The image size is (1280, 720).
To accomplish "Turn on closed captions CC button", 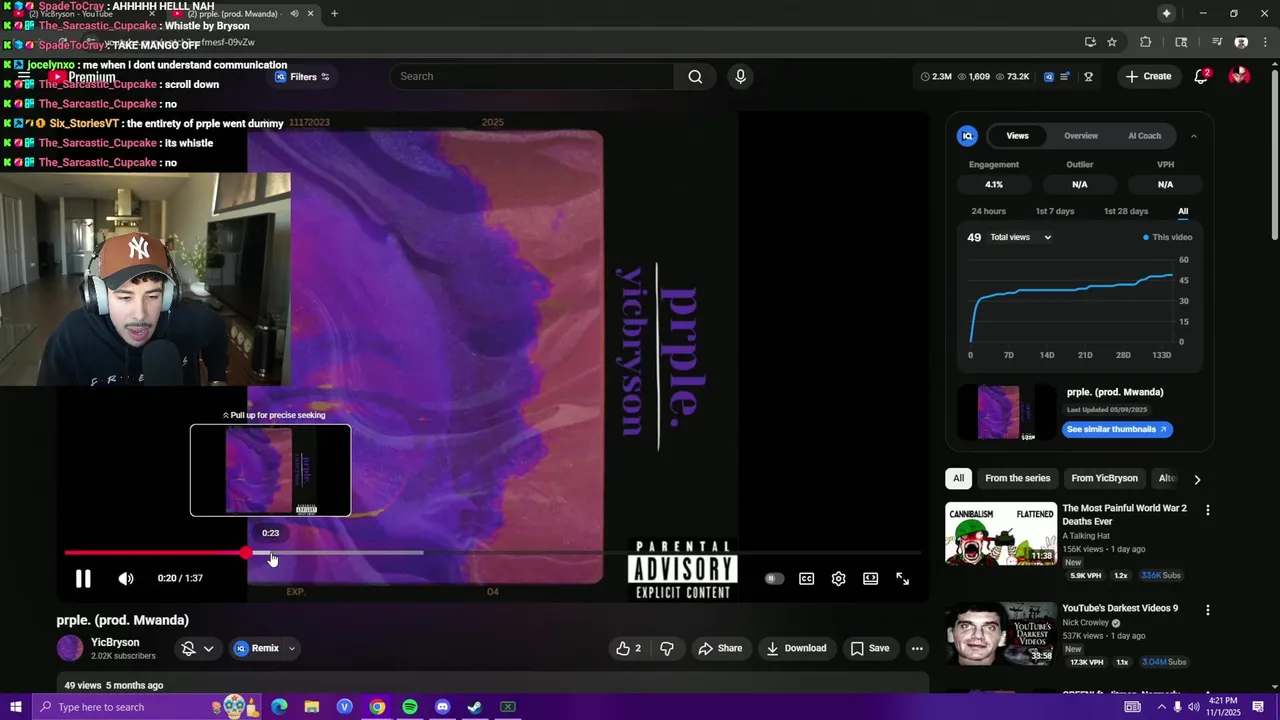I will [x=807, y=578].
